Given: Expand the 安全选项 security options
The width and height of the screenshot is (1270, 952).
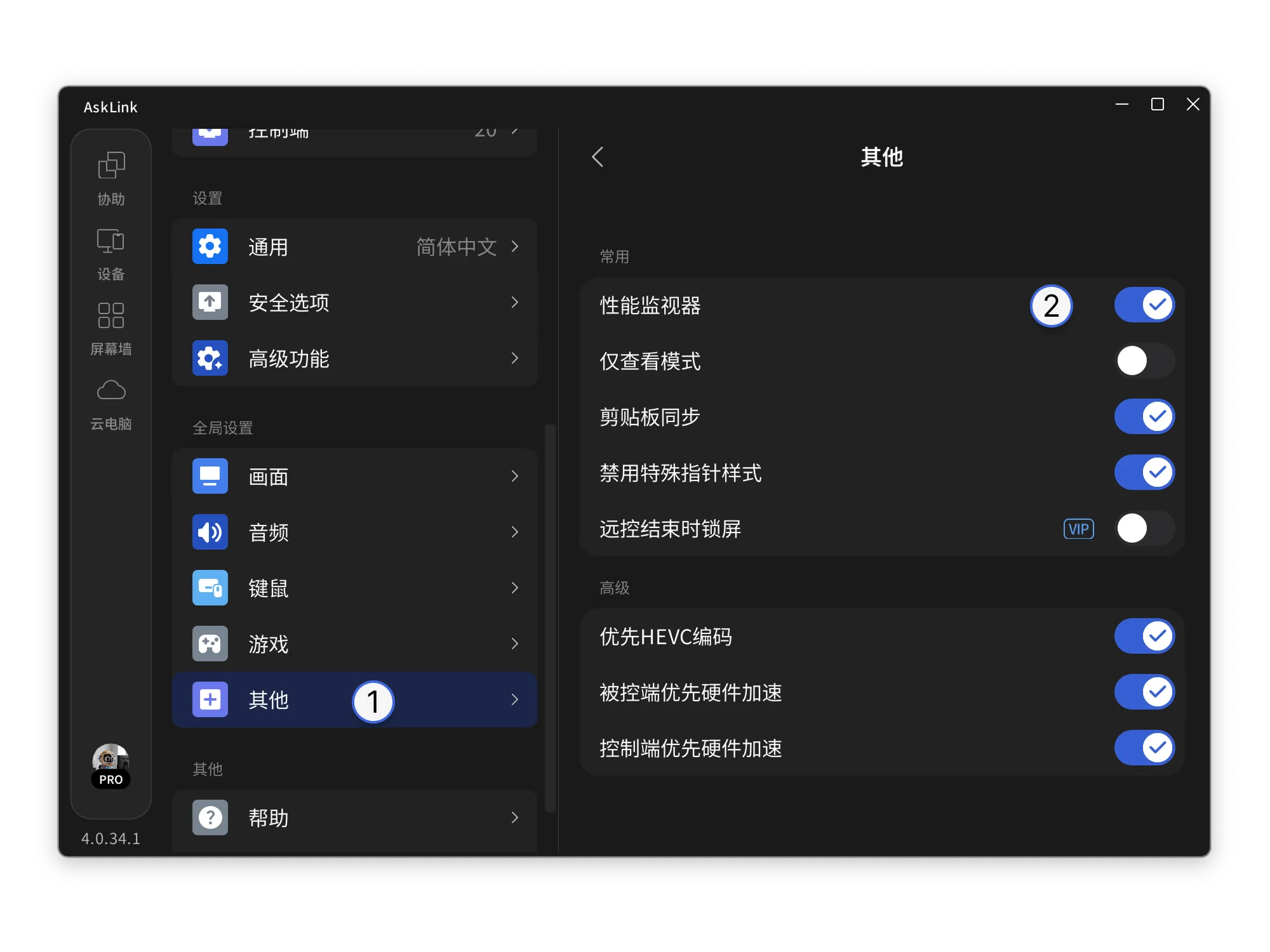Looking at the screenshot, I should pyautogui.click(x=354, y=303).
